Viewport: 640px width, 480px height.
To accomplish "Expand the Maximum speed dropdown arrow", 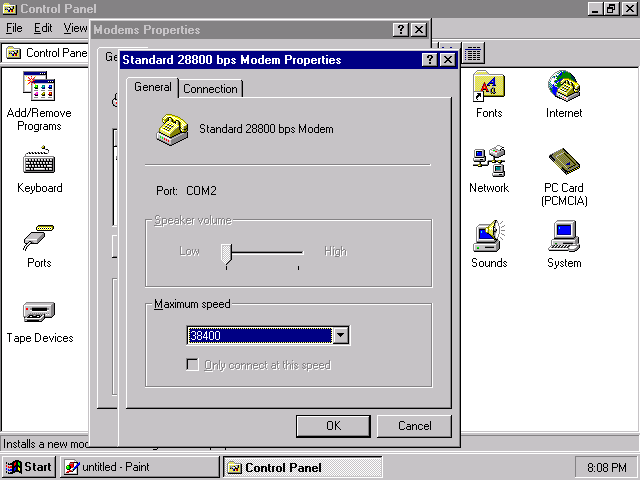I will (340, 336).
